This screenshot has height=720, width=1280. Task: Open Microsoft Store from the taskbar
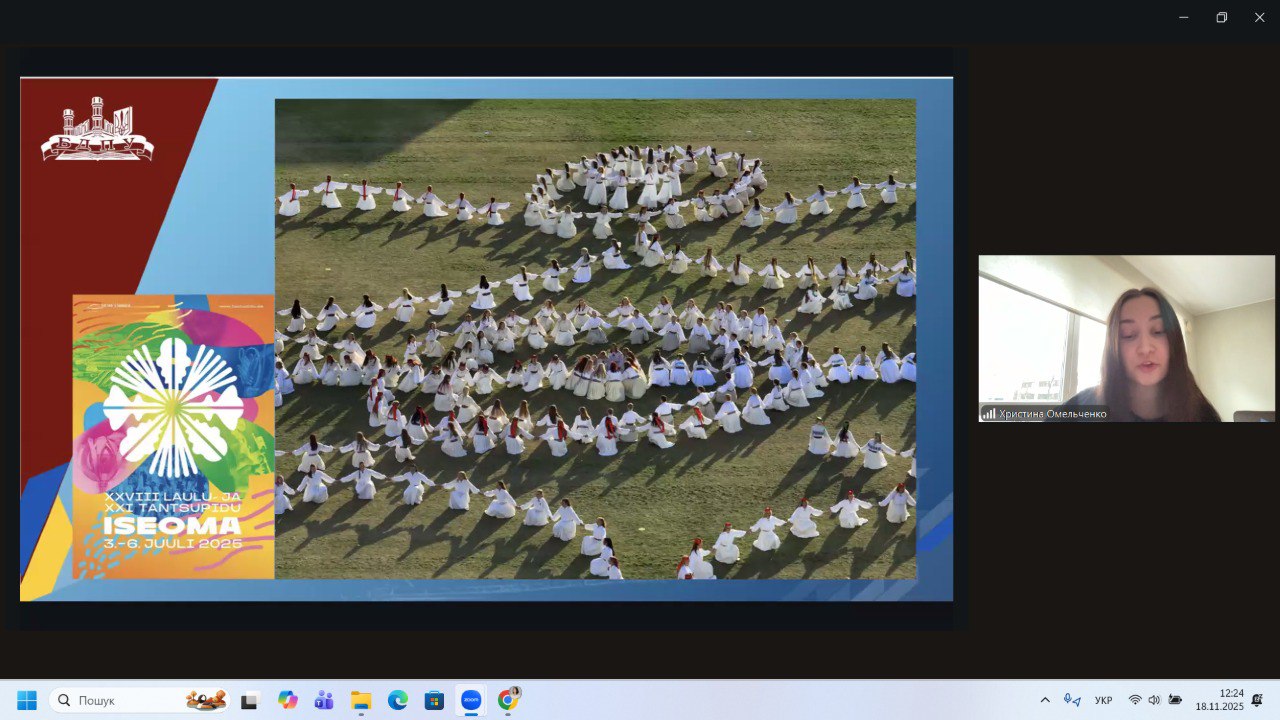tap(434, 700)
